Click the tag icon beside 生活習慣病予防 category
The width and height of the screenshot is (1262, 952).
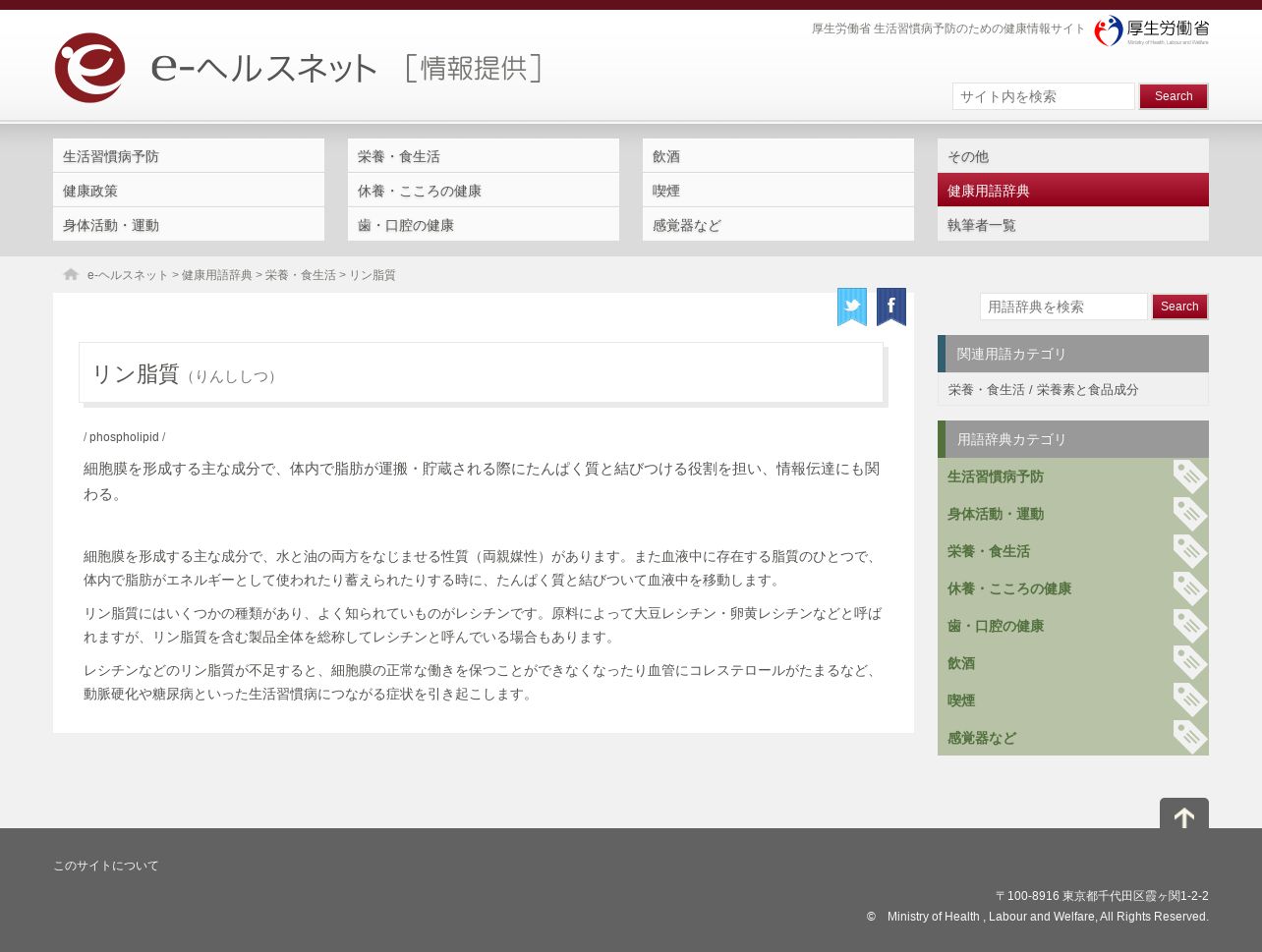coord(1190,476)
